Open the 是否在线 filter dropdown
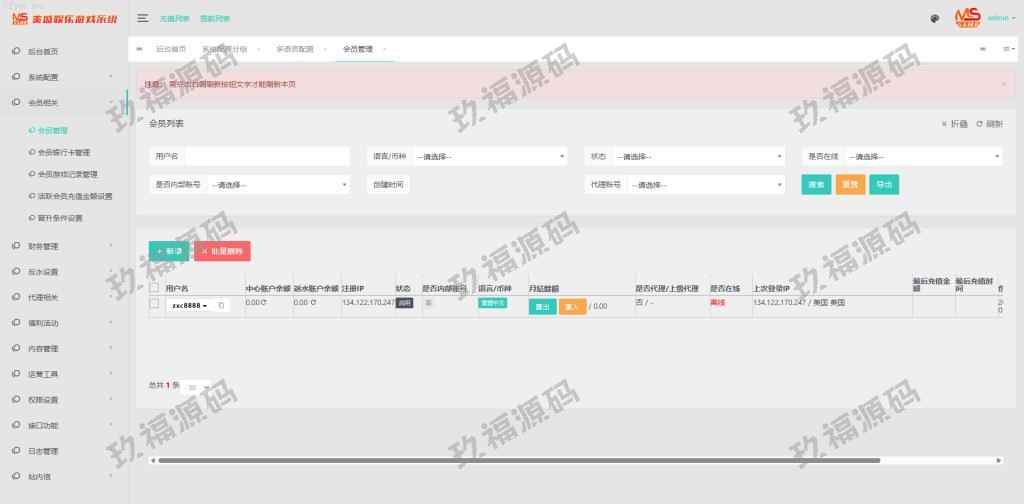Image resolution: width=1024 pixels, height=504 pixels. pyautogui.click(x=923, y=156)
